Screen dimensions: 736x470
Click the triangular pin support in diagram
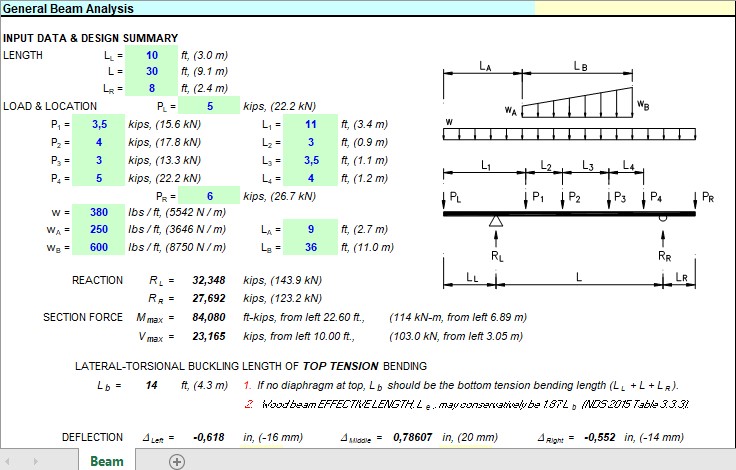(x=496, y=221)
